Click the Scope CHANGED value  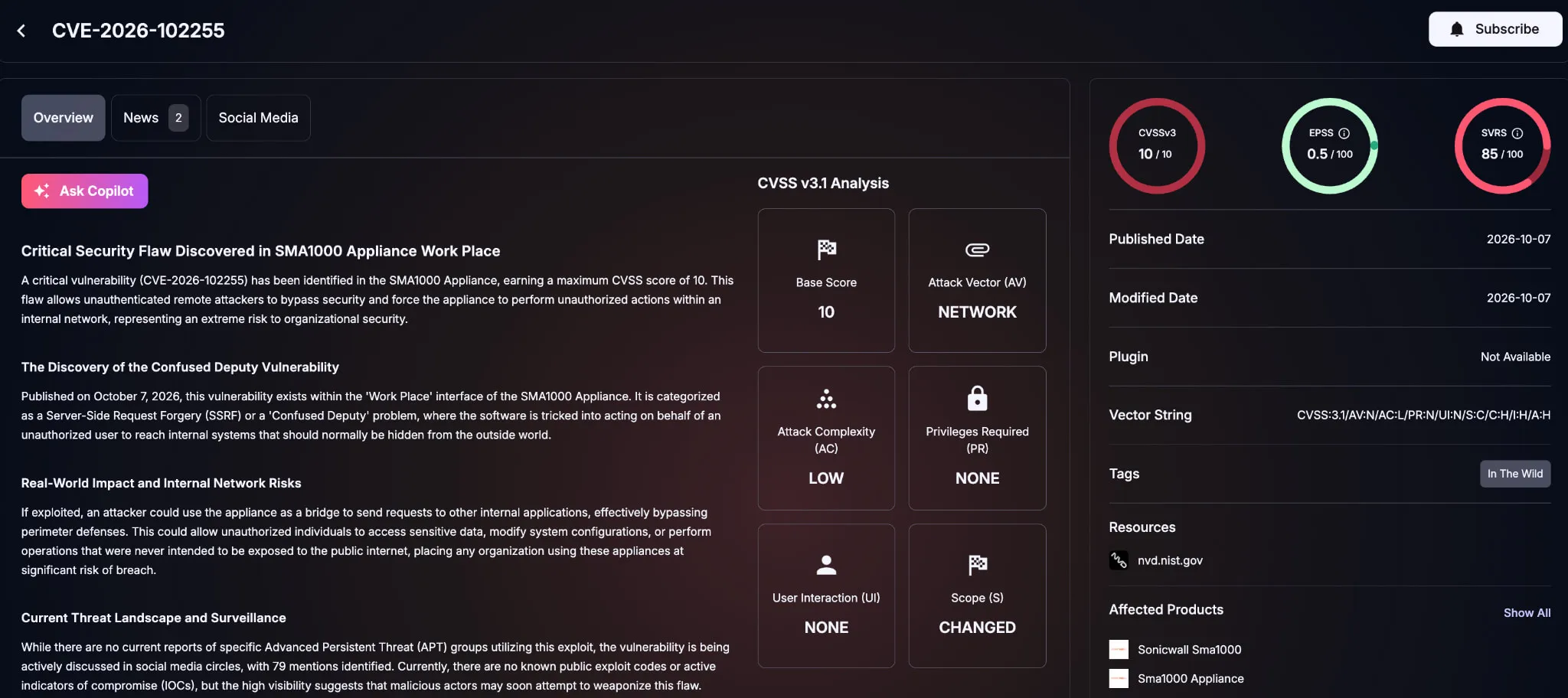(977, 628)
